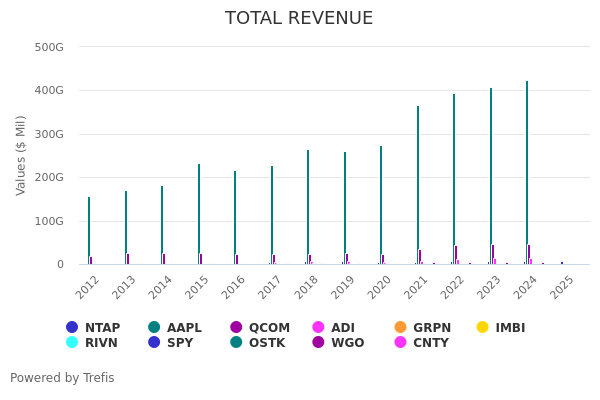Image resolution: width=600 pixels, height=400 pixels.
Task: Click the orange GRPN legend marker
Action: coord(400,328)
